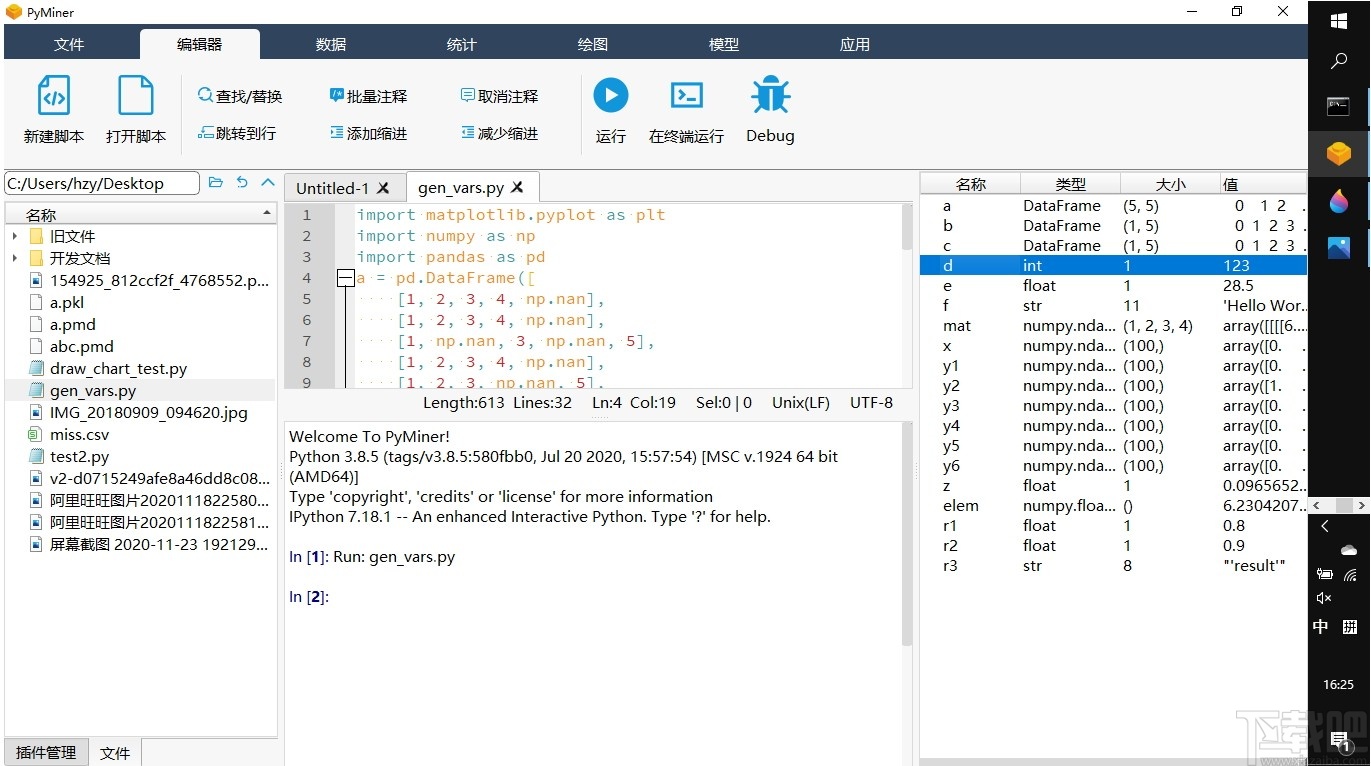Run the script in terminal (在终端运行)
Screen dimensions: 1371x766
pos(686,110)
